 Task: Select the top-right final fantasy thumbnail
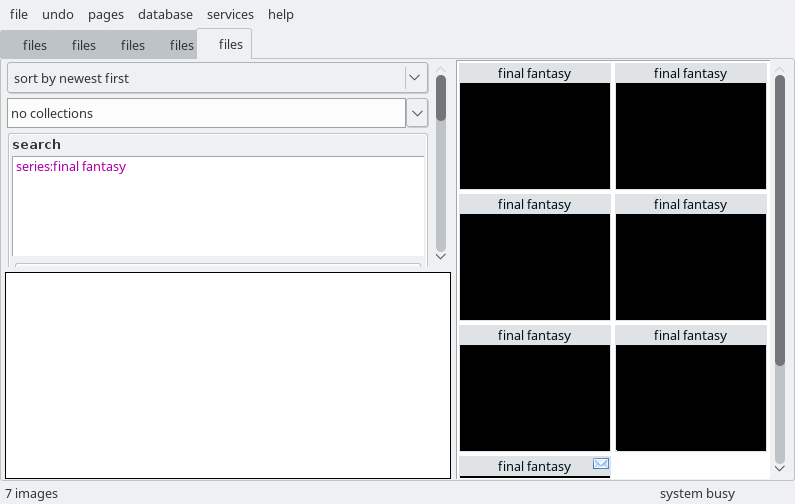point(691,126)
